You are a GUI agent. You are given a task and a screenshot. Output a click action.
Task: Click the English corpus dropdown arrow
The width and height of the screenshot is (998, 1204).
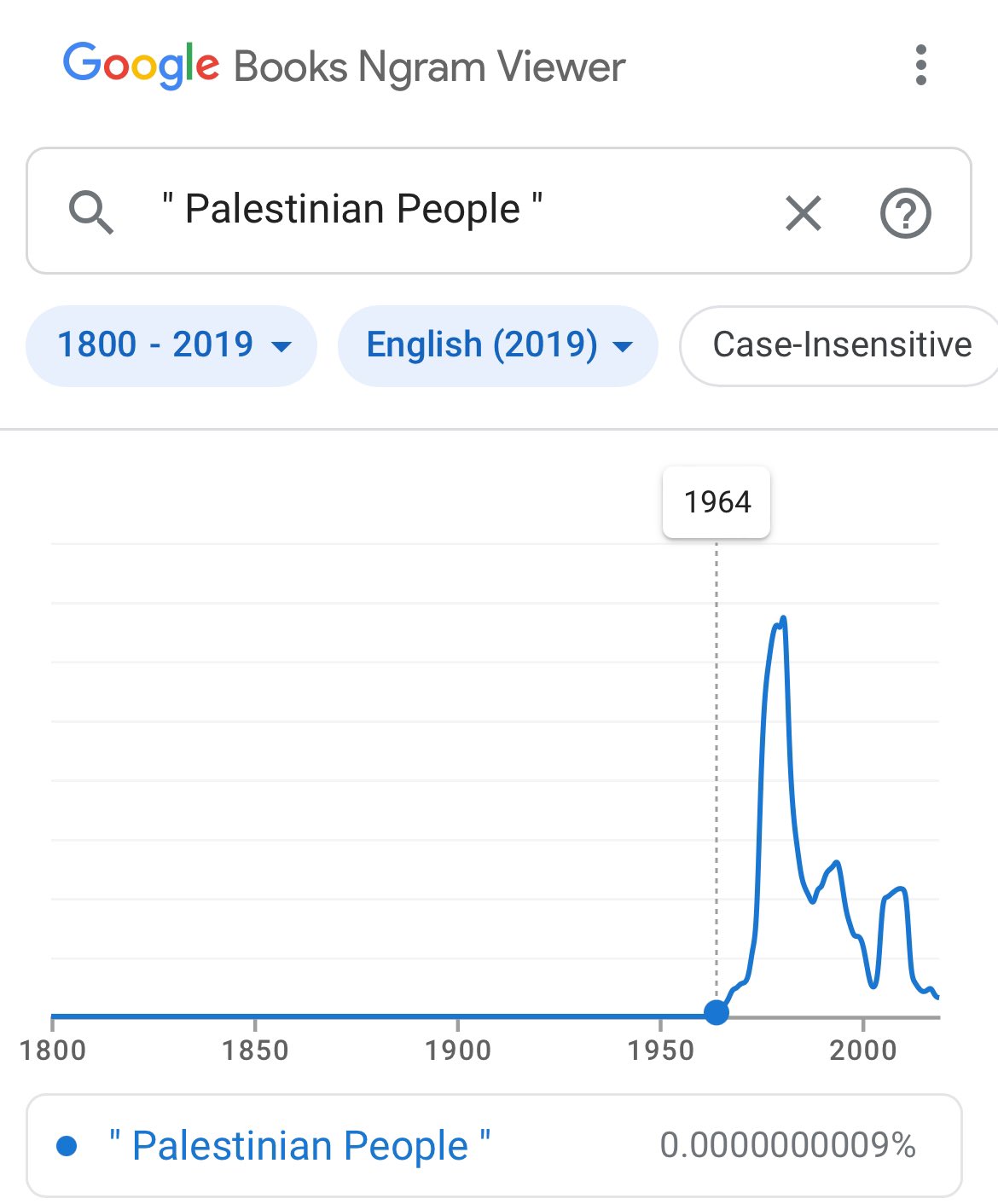coord(624,346)
